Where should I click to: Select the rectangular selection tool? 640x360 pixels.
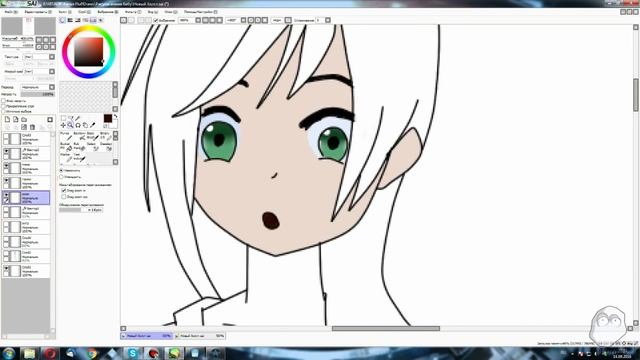(x=63, y=118)
